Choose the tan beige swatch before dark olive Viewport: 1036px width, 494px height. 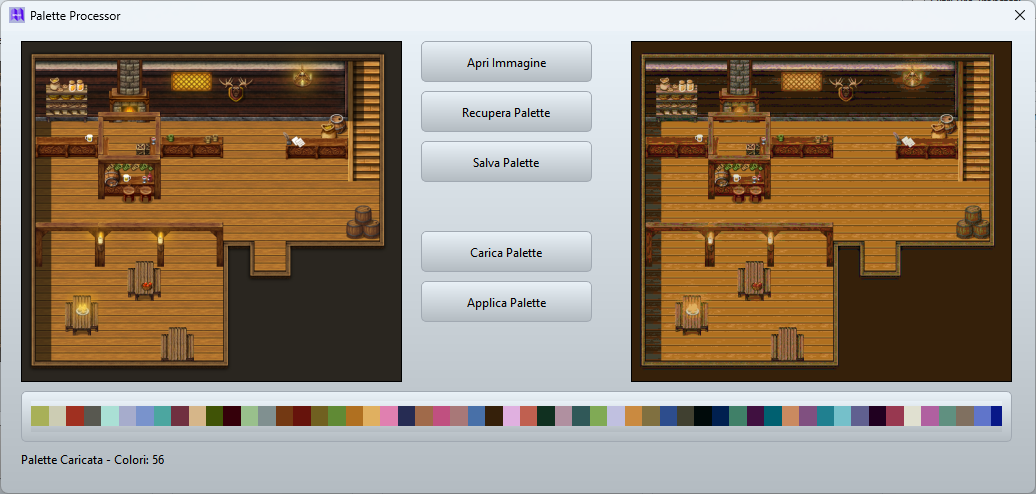point(197,416)
